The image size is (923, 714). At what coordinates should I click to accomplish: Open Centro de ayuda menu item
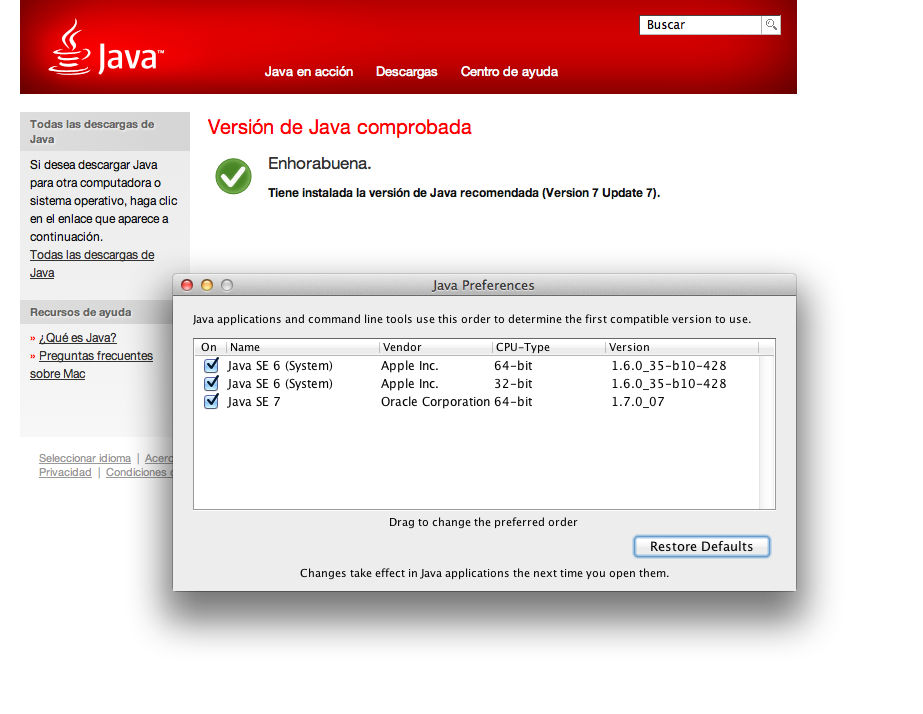pyautogui.click(x=509, y=72)
